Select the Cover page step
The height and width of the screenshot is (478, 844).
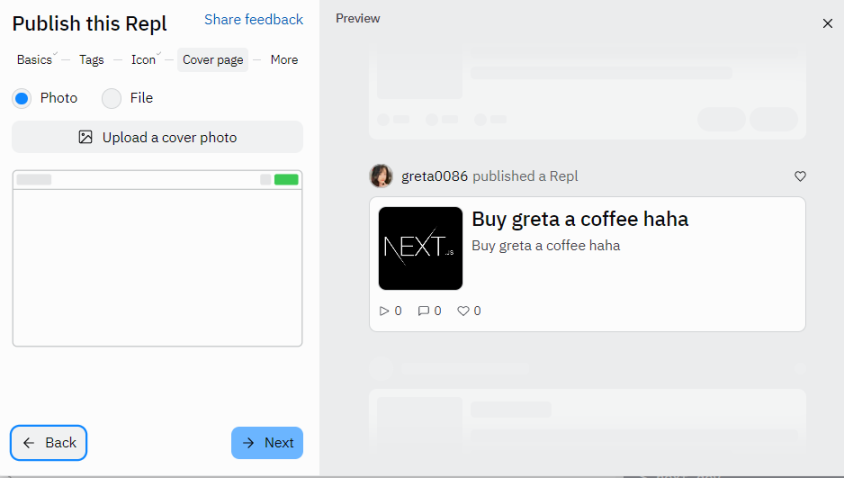coord(213,60)
